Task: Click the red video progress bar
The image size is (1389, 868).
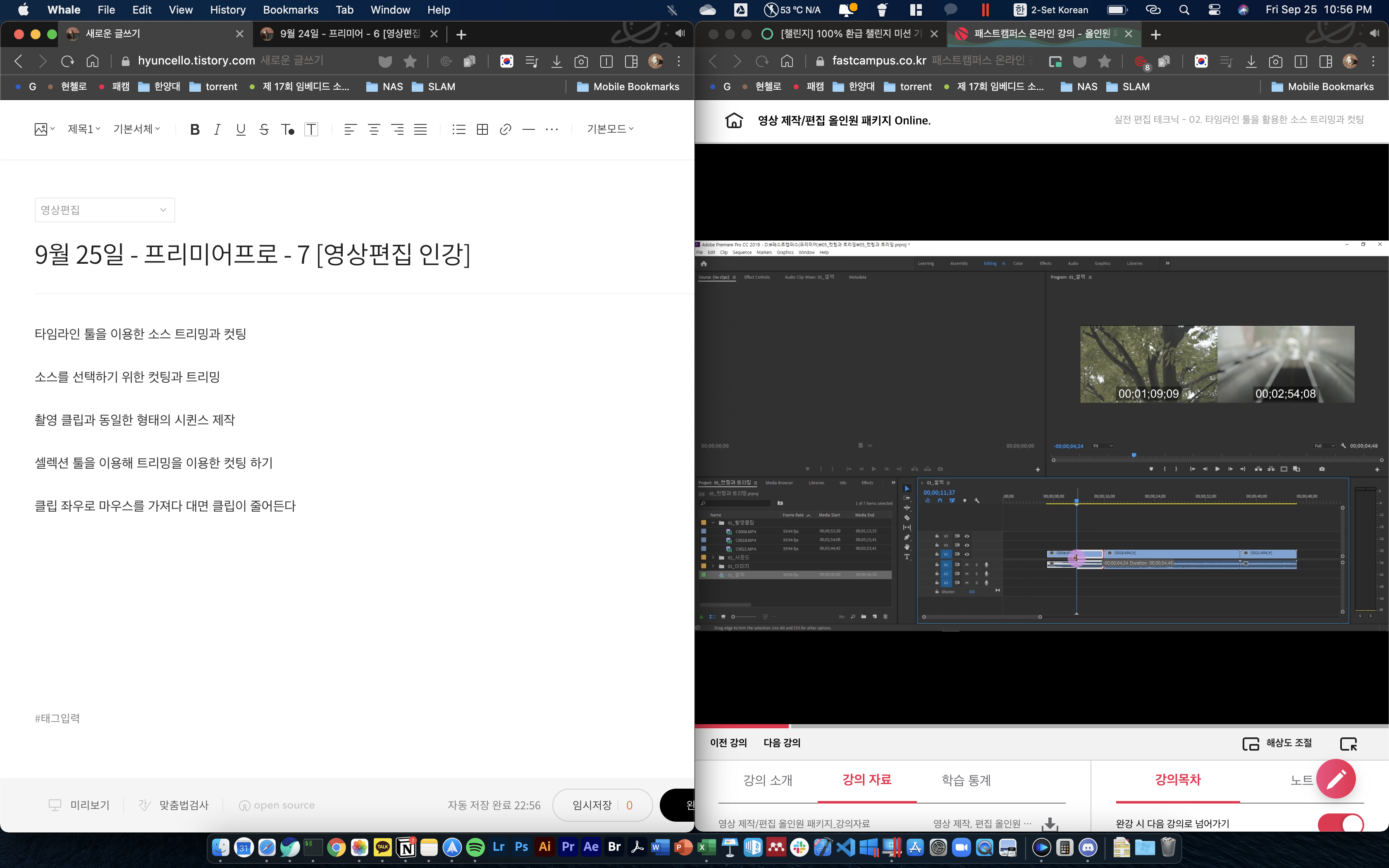Action: click(742, 726)
